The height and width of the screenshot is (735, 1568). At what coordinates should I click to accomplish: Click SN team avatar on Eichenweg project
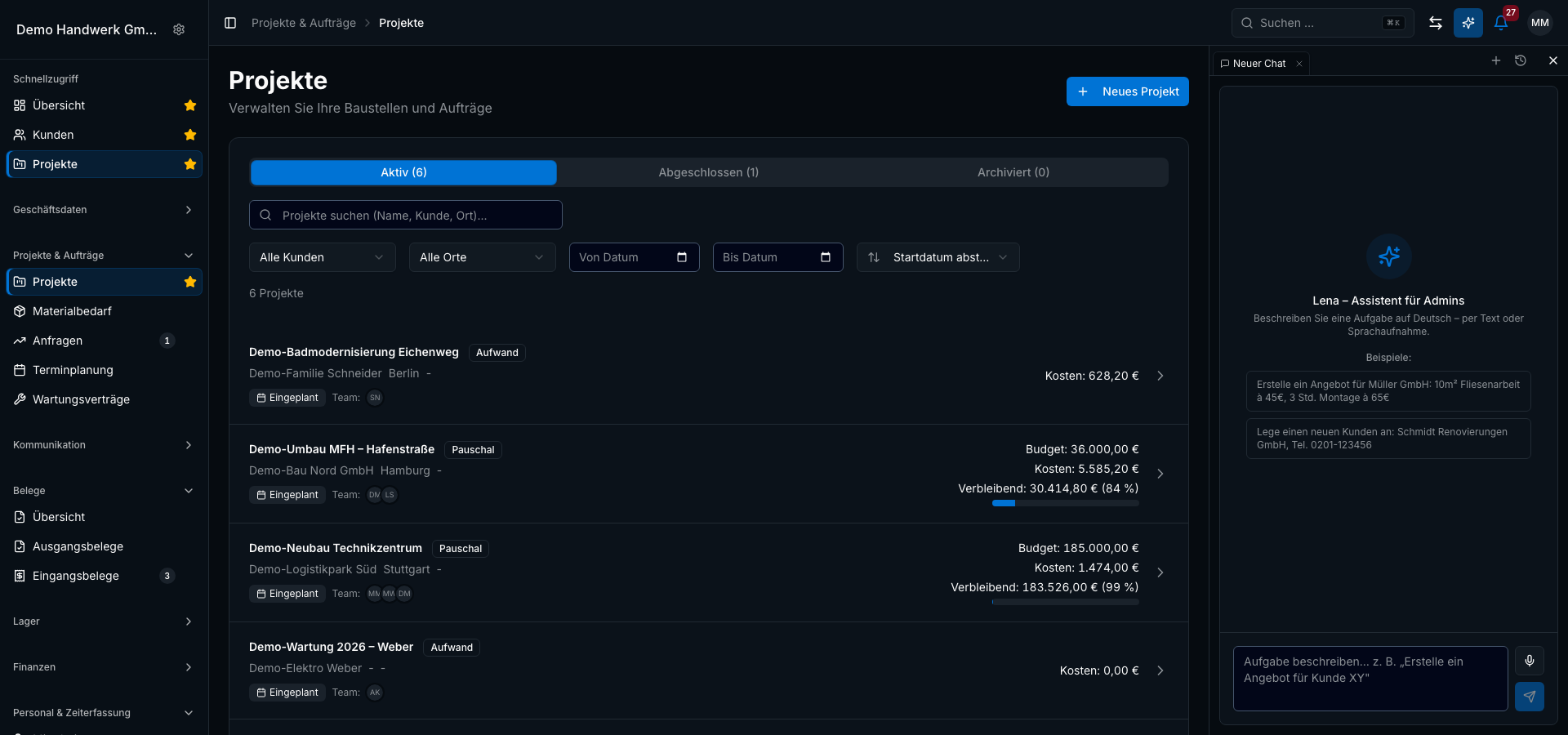(x=375, y=398)
